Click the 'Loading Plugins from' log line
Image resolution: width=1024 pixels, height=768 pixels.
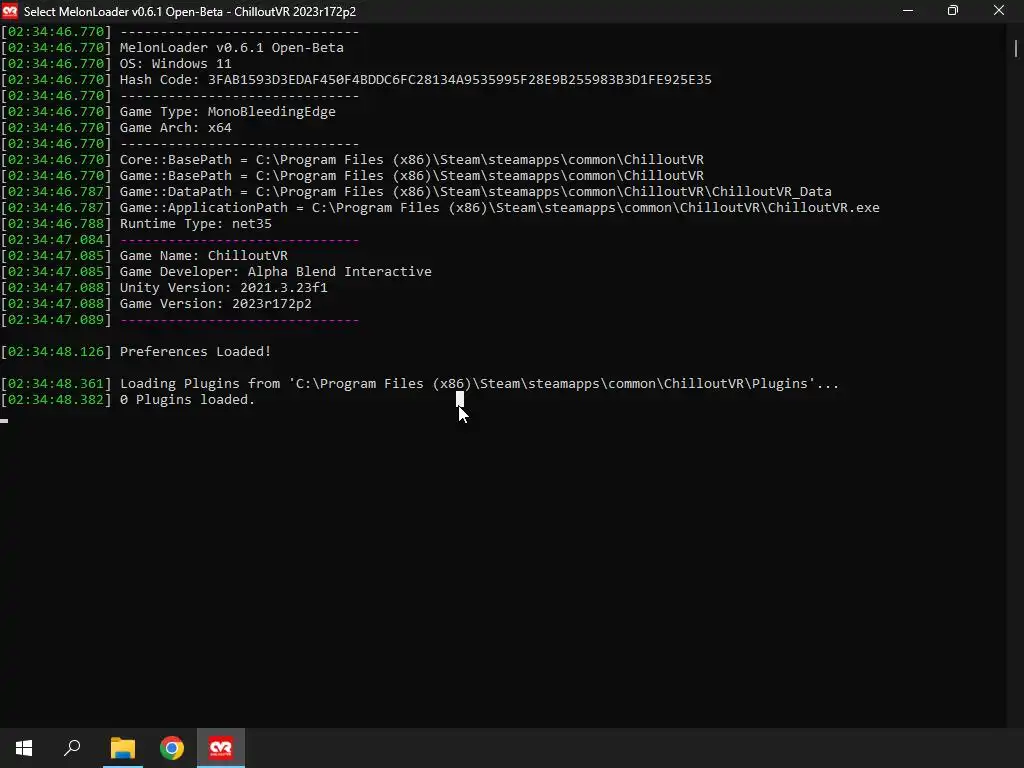tap(479, 384)
